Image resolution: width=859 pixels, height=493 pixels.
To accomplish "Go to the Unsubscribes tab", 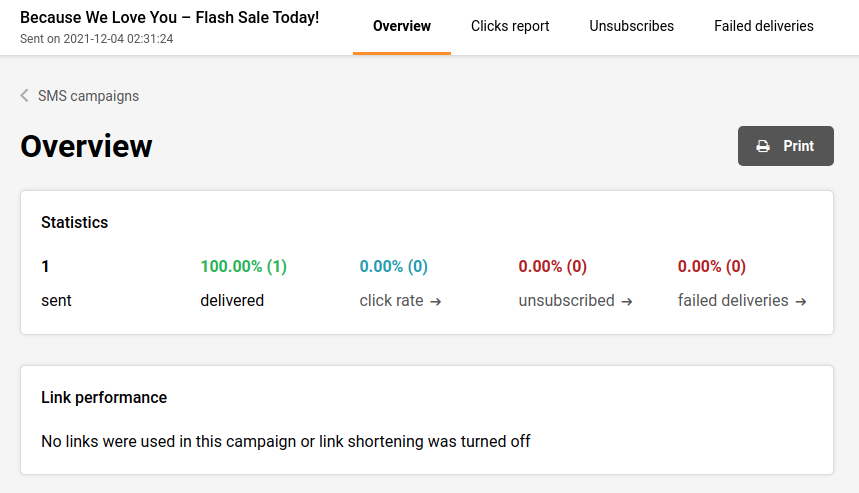I will point(631,26).
